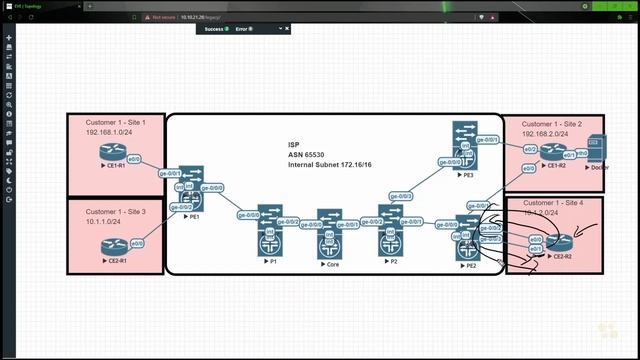Select the PE3 router node icon
This screenshot has height=360, width=640.
[x=465, y=145]
